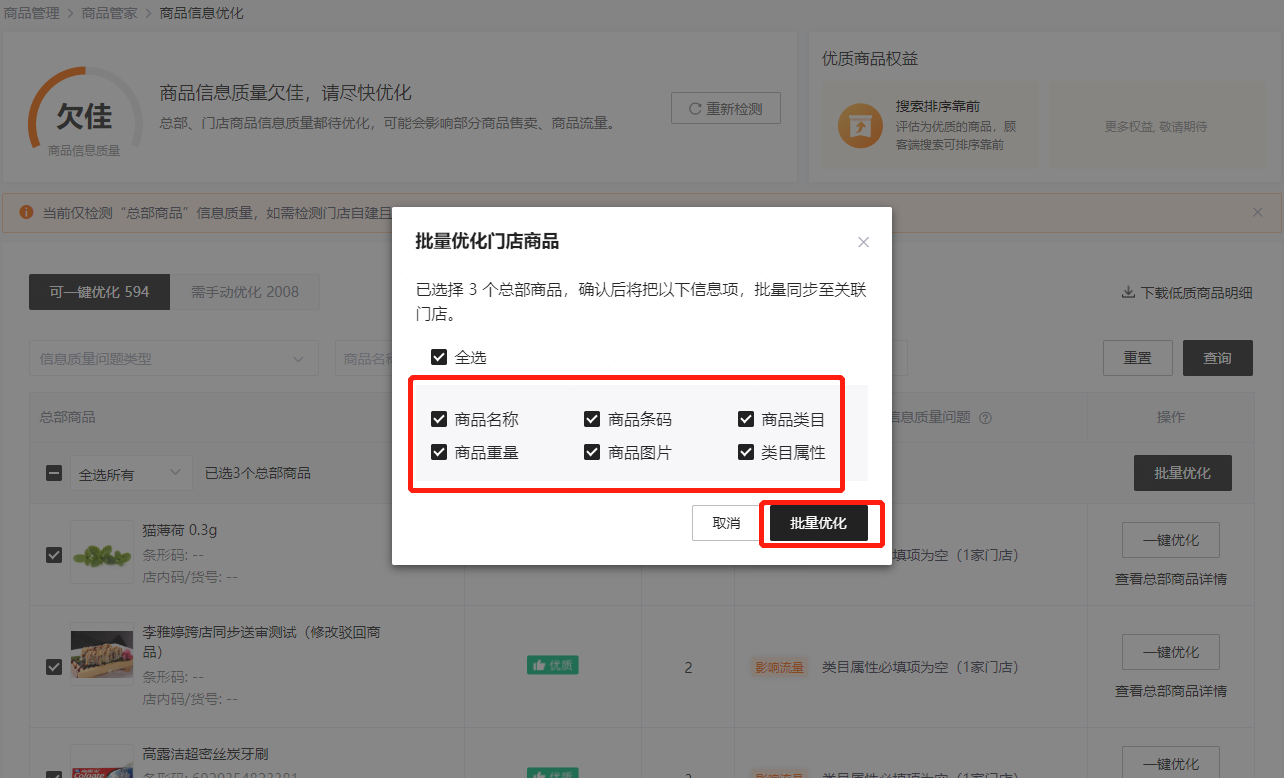Click 取消 button in dialog
The height and width of the screenshot is (778, 1284).
(x=727, y=523)
